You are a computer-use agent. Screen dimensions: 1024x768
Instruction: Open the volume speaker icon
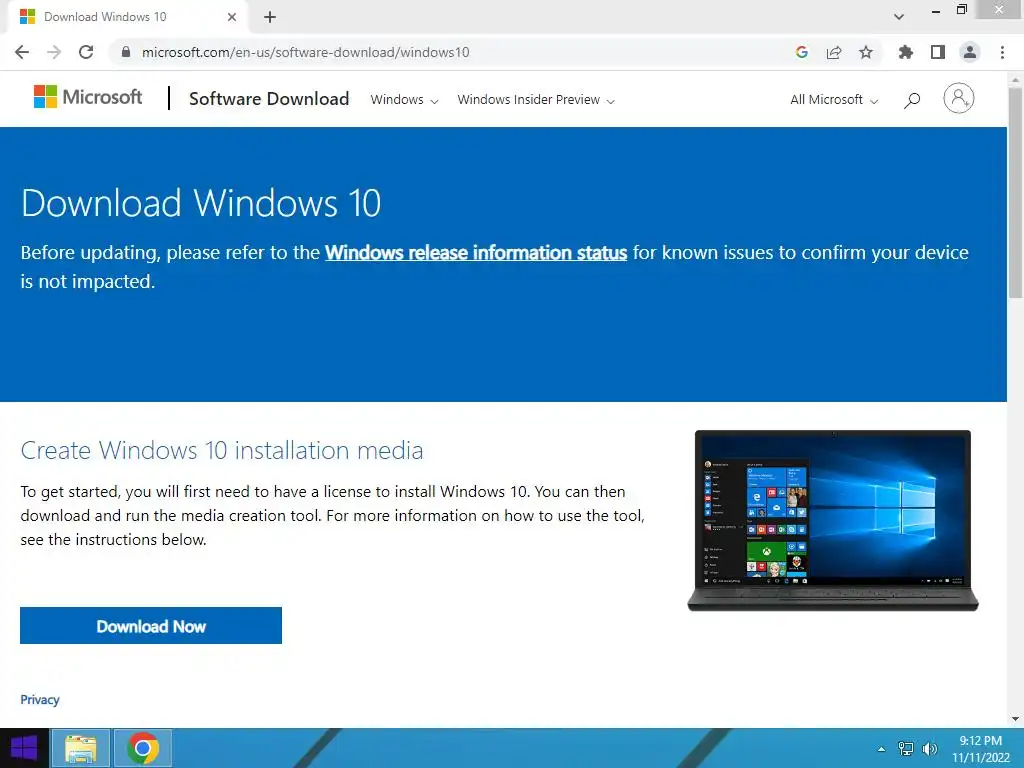[x=929, y=749]
